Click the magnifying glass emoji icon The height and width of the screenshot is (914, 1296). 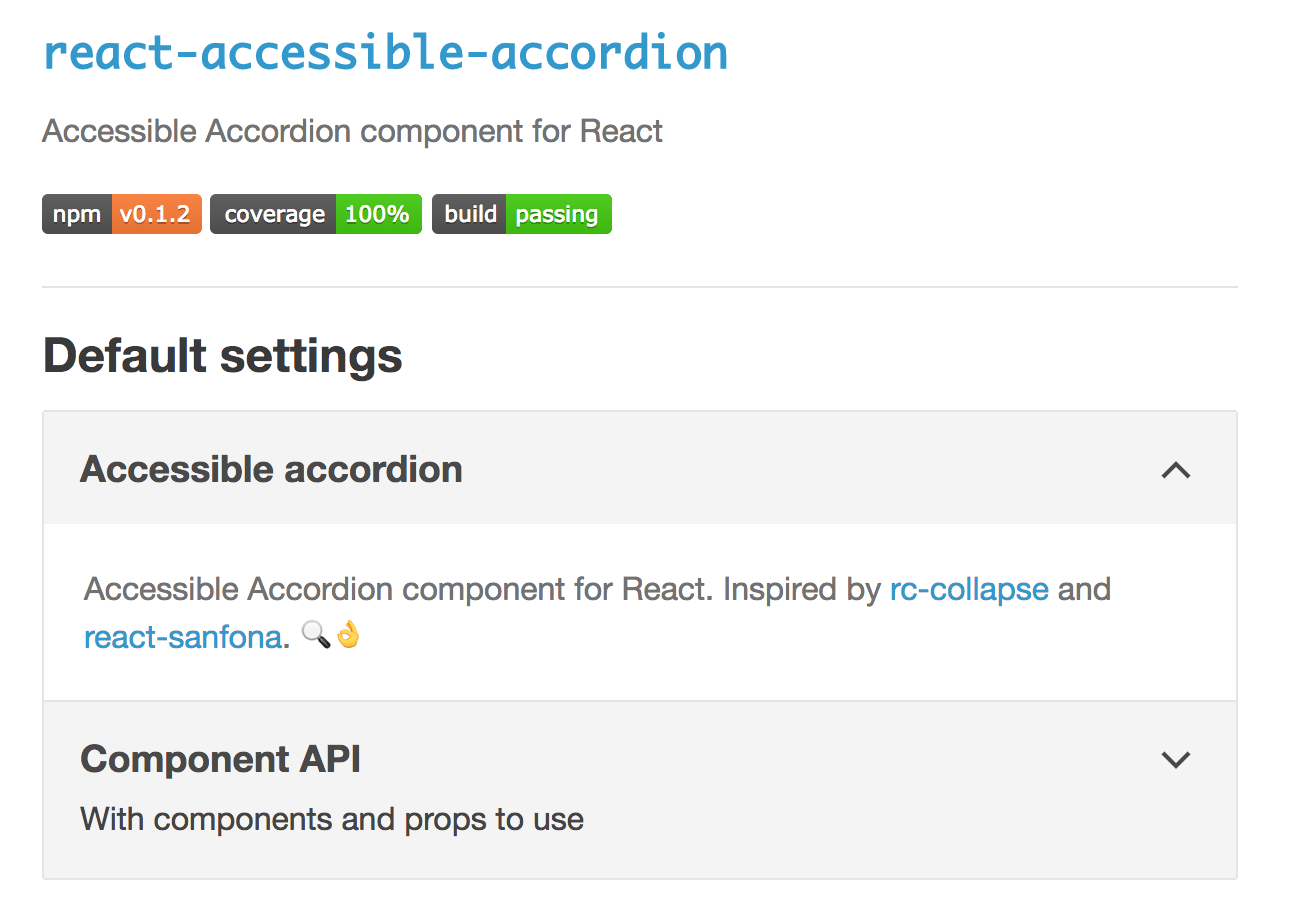[x=314, y=635]
